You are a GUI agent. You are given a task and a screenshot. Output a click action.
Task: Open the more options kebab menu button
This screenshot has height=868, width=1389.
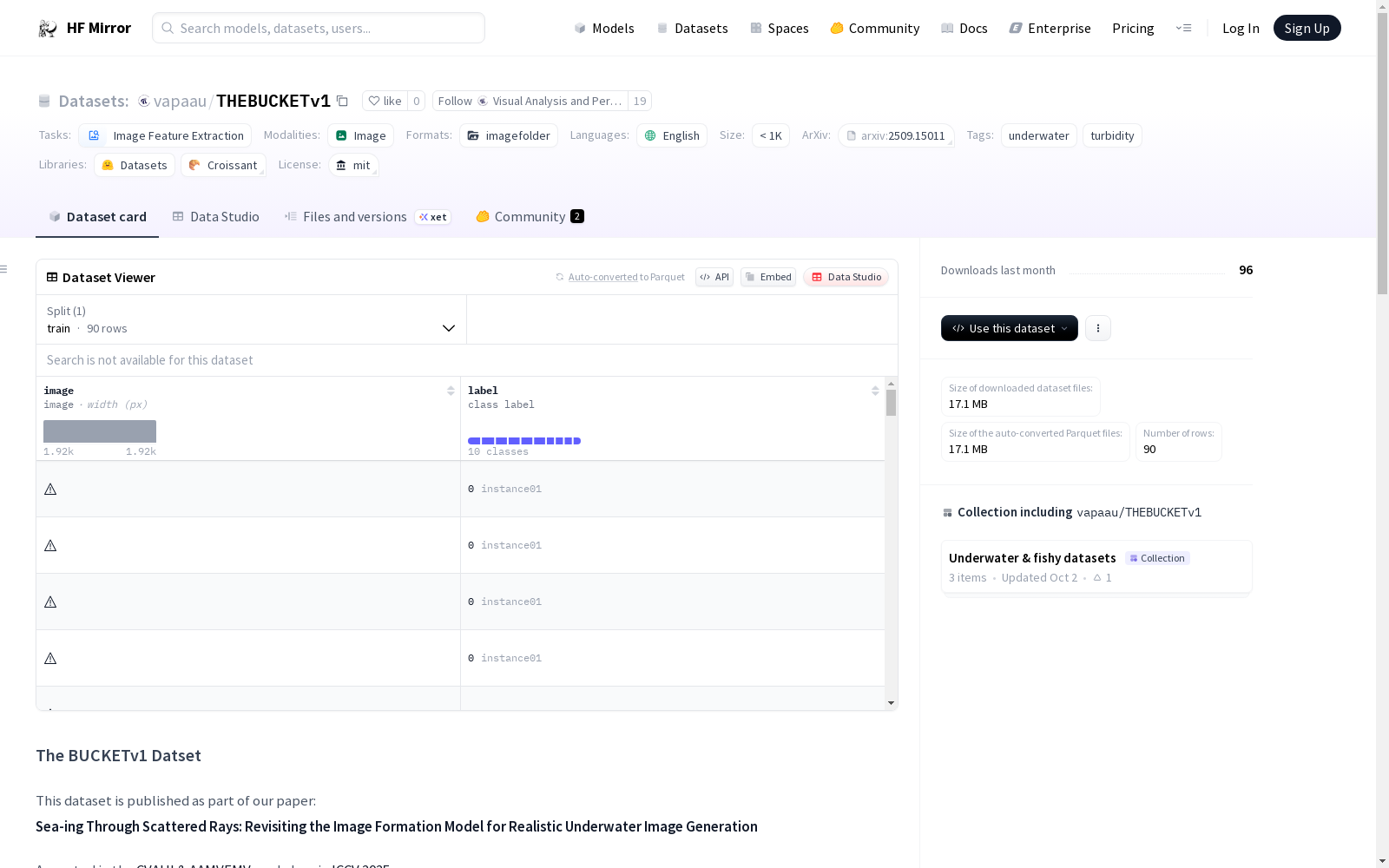tap(1098, 328)
